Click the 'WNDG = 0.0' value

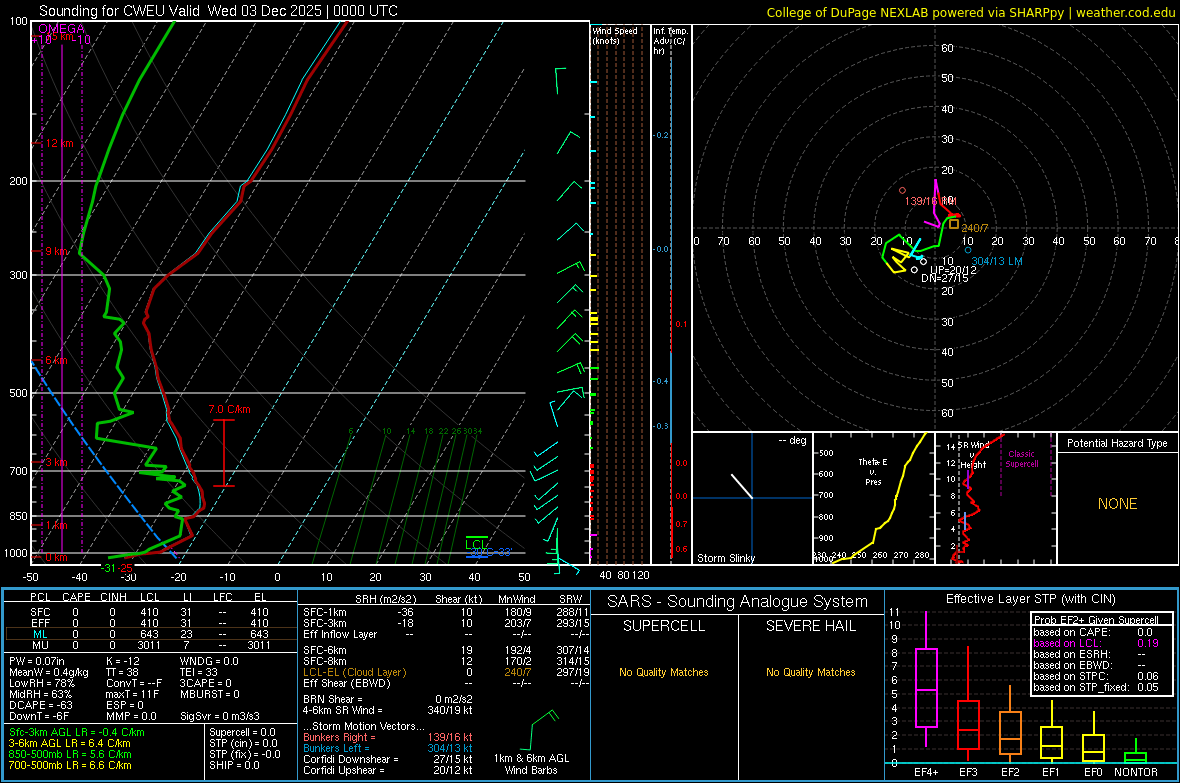click(208, 661)
